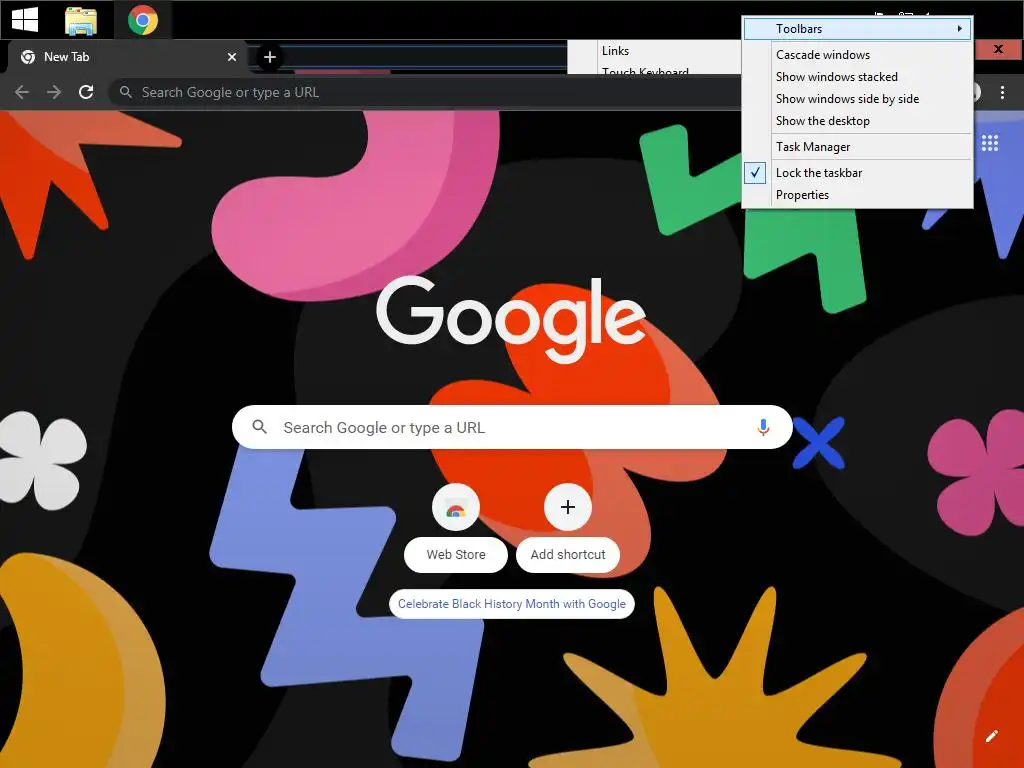
Task: Customize this page with pencil icon
Action: click(x=991, y=737)
